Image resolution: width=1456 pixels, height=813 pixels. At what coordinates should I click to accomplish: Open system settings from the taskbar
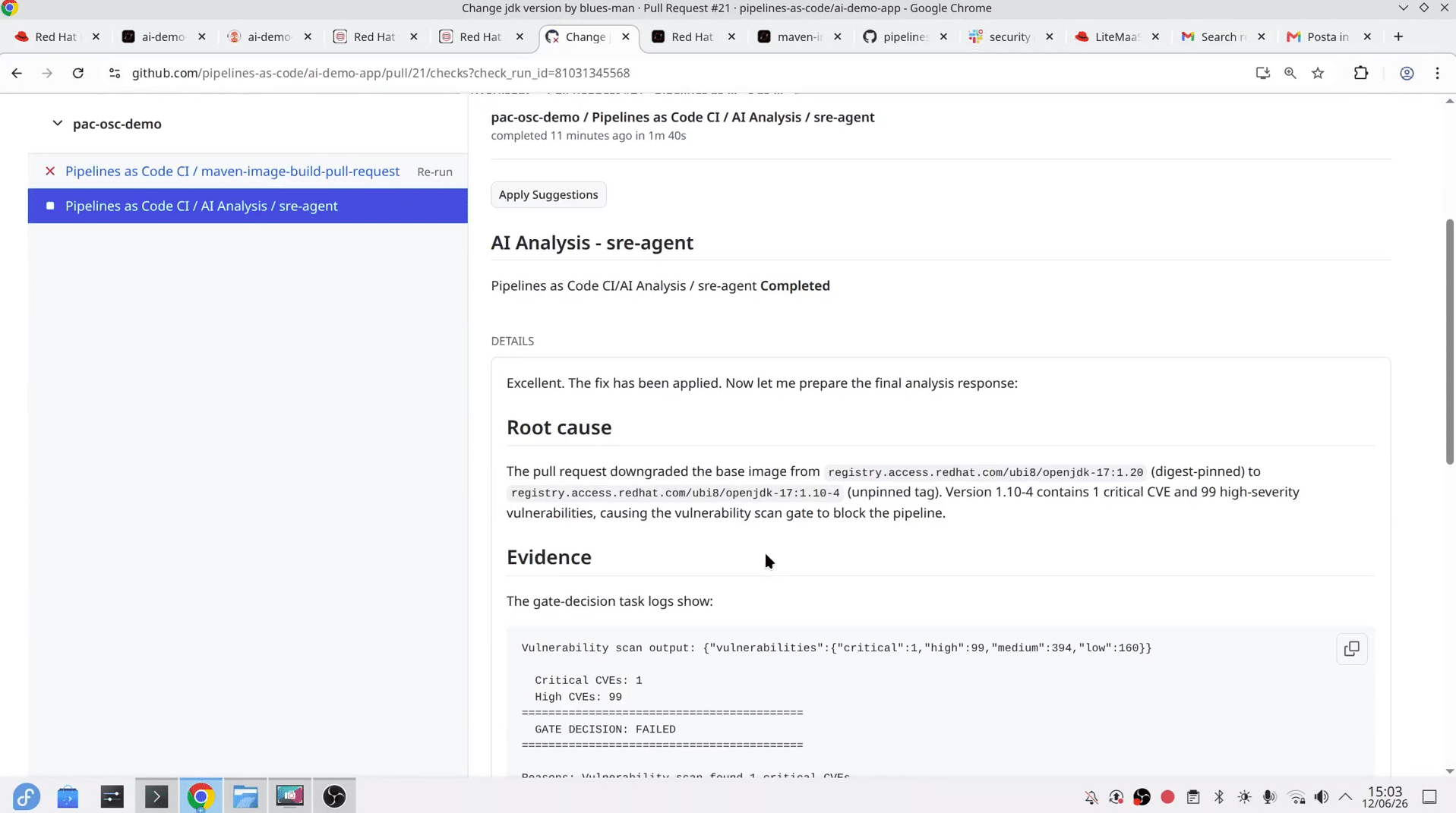(112, 796)
